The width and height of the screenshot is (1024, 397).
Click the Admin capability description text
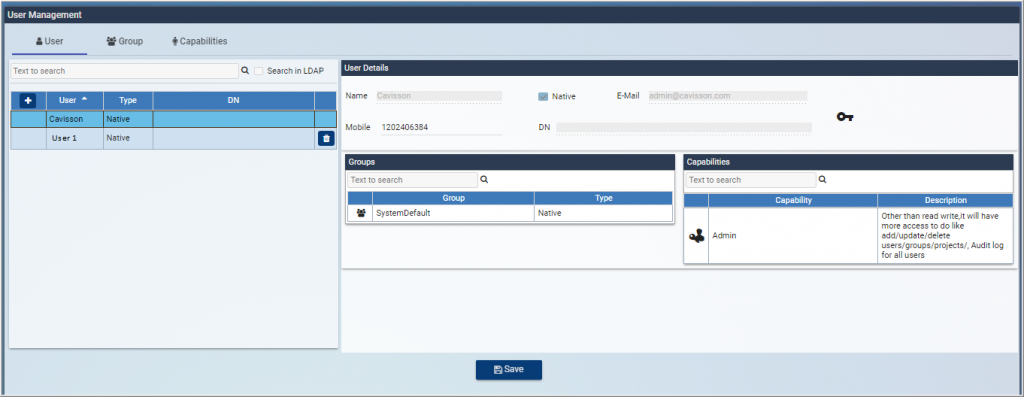pyautogui.click(x=942, y=235)
